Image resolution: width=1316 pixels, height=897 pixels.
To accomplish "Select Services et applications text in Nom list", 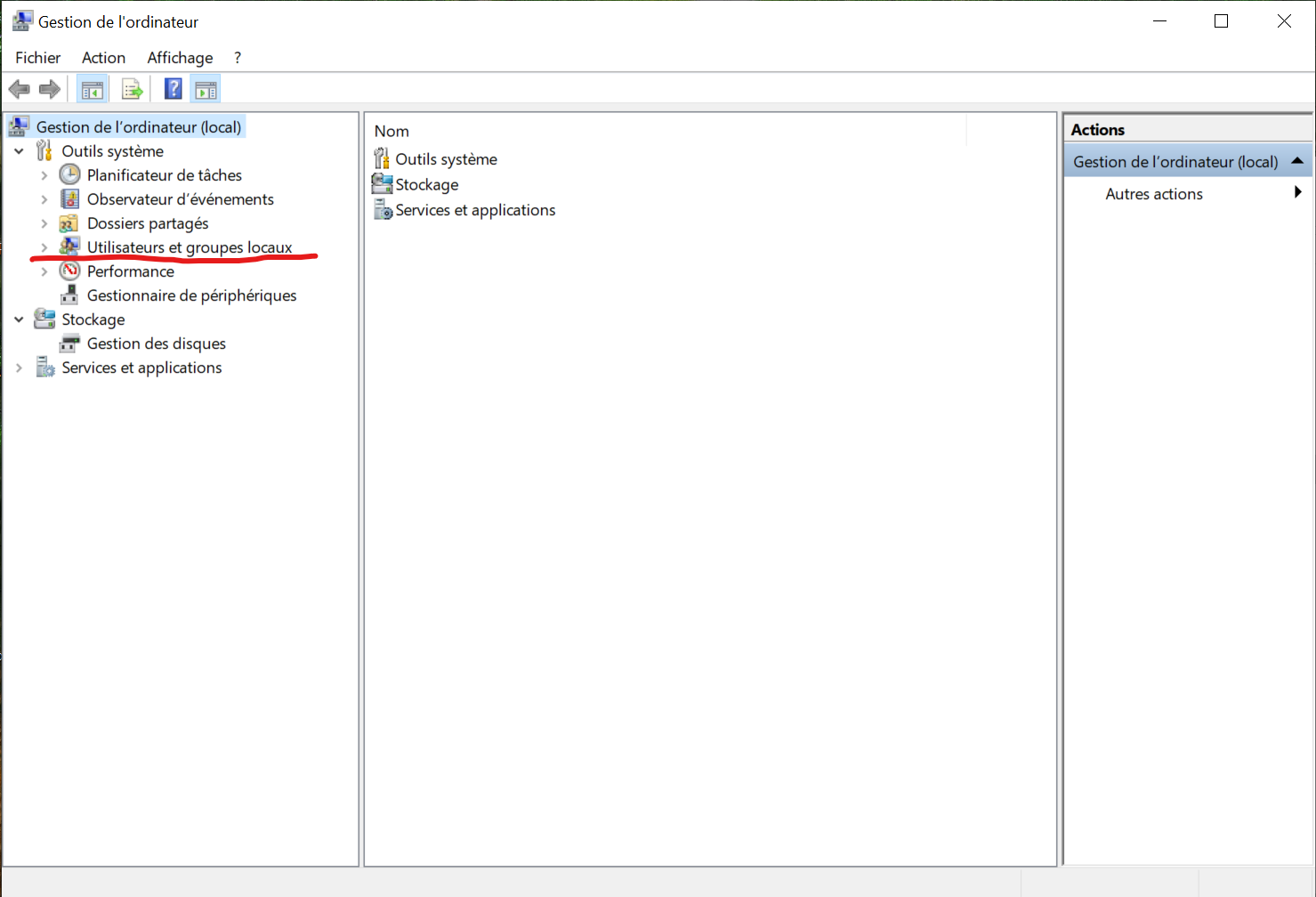I will click(476, 210).
